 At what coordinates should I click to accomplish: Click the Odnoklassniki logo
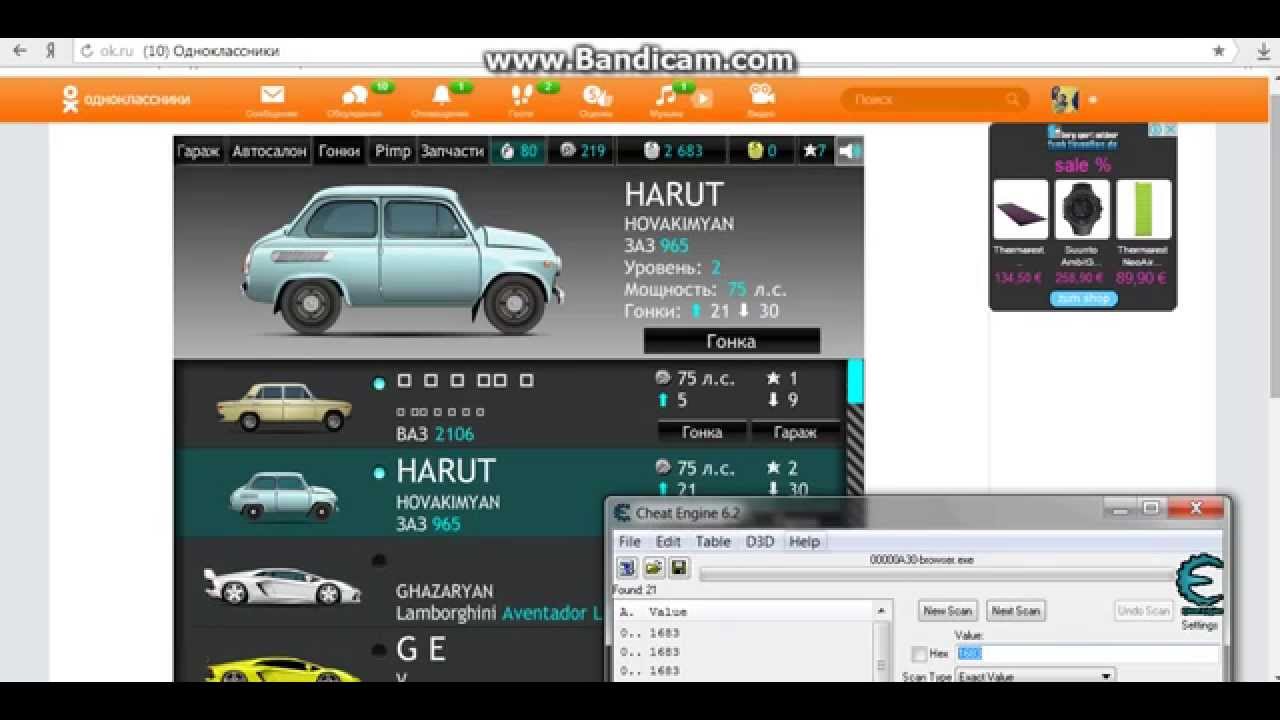(x=126, y=98)
